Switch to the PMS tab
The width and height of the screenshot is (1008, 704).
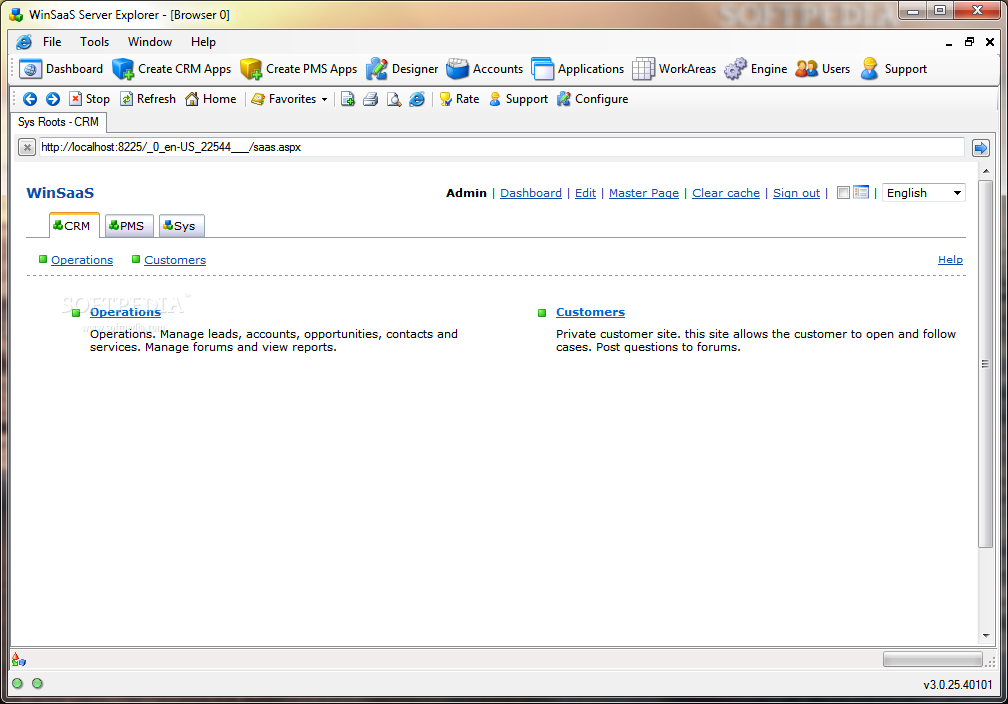point(129,226)
